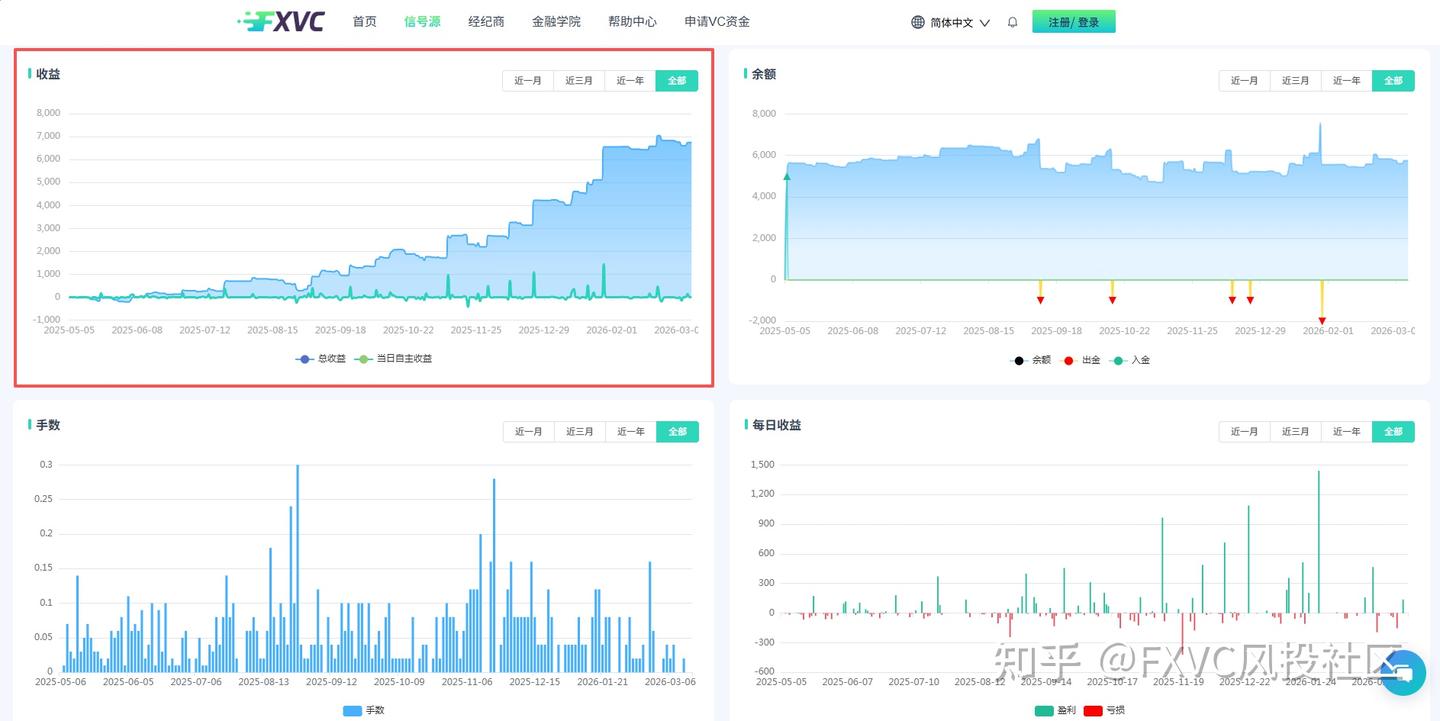1440x721 pixels.
Task: Open the floating customer service chat icon
Action: point(1403,673)
